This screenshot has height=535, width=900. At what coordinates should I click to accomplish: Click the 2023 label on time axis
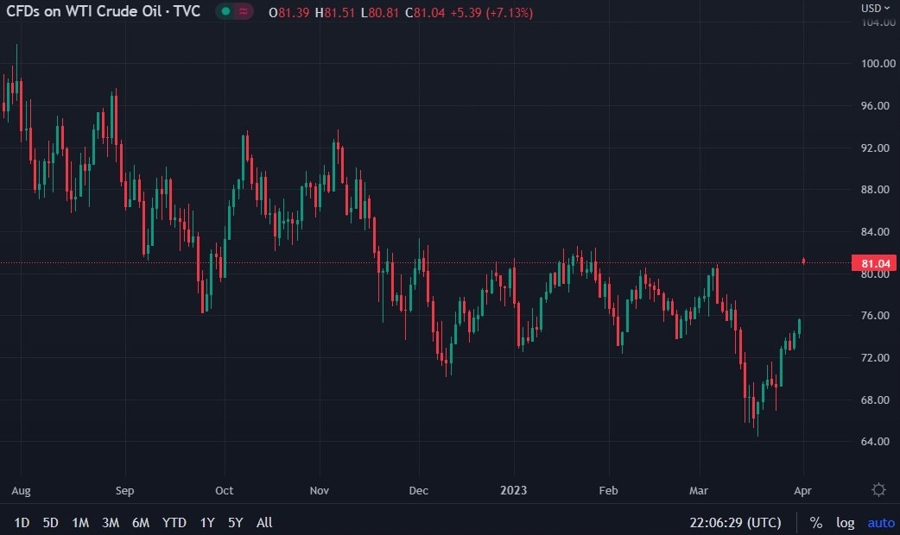(513, 490)
